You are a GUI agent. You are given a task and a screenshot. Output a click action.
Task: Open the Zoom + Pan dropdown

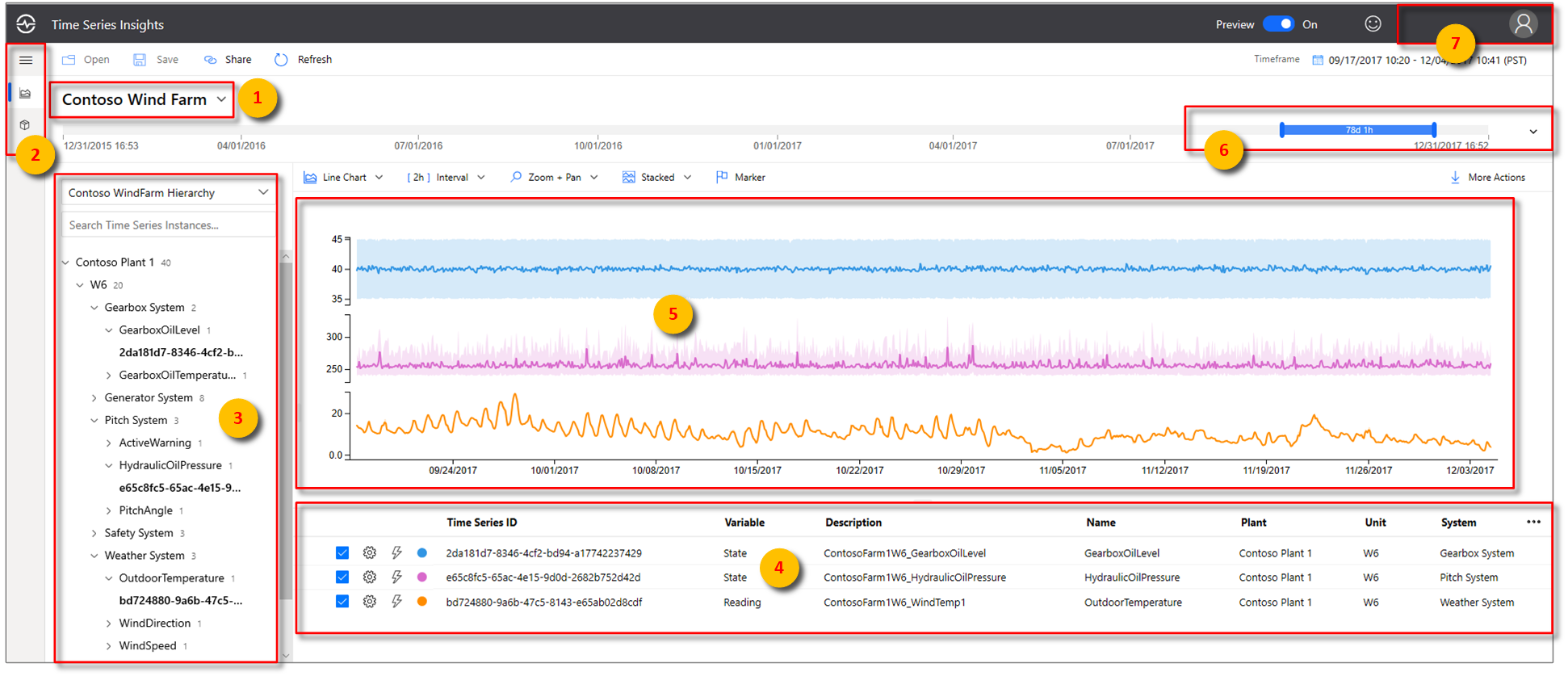coord(554,178)
